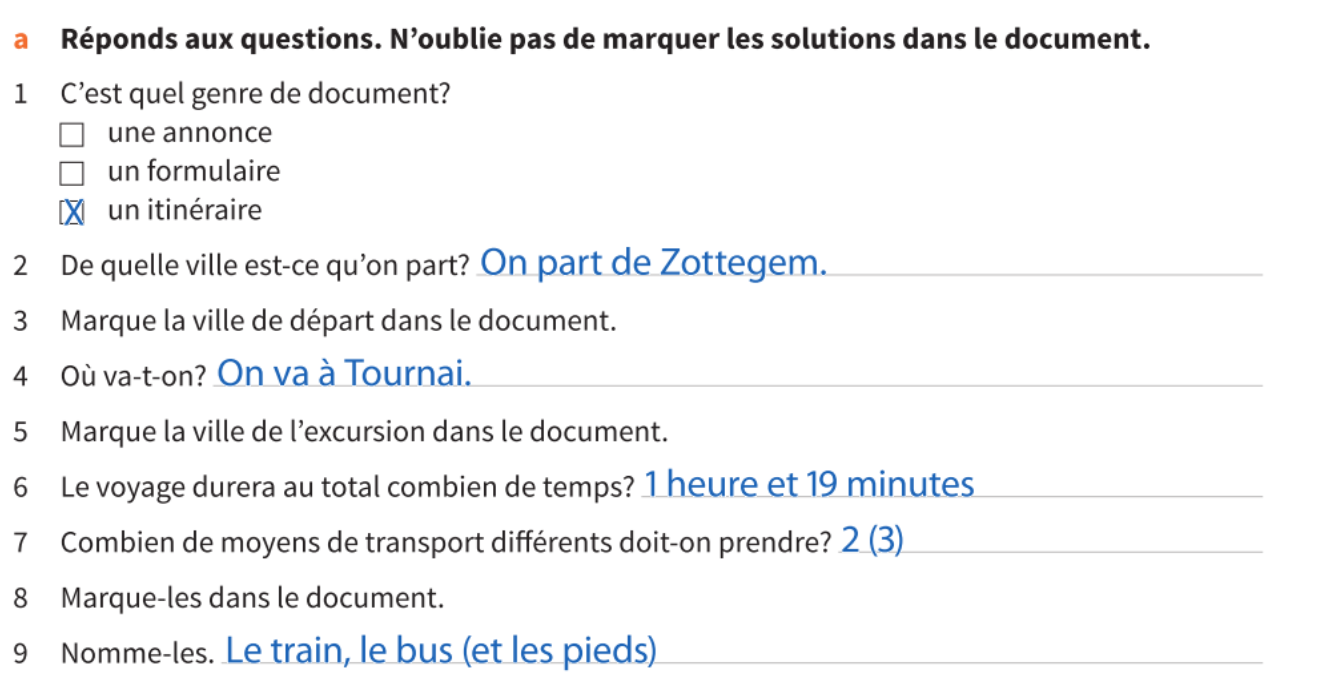Viewport: 1336px width, 679px height.
Task: Click 'Marque la ville de départ dans le document.'
Action: pyautogui.click(x=338, y=322)
